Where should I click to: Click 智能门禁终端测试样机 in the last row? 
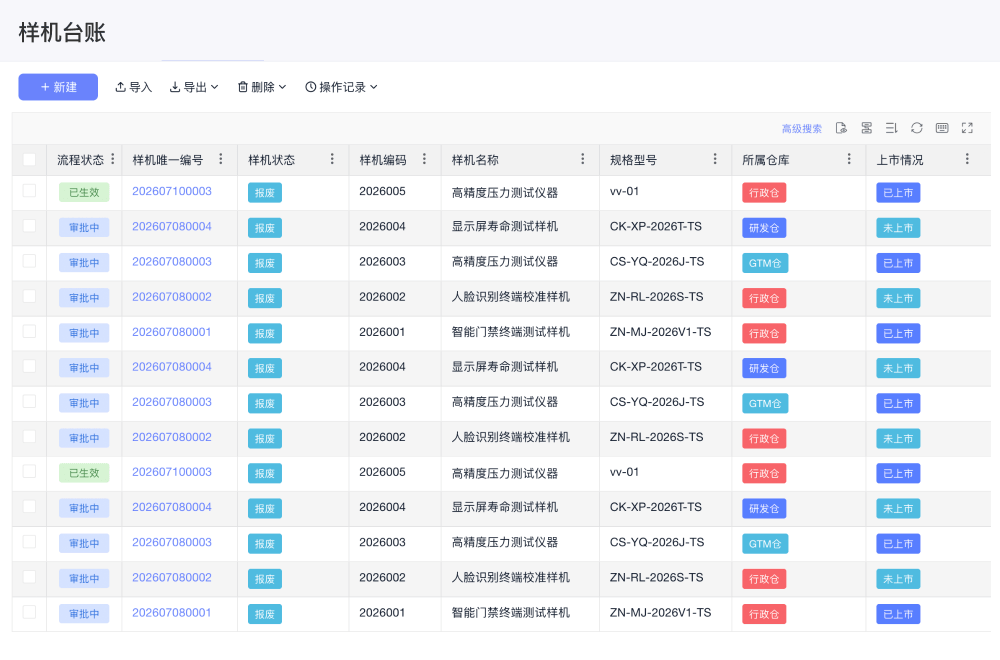(511, 613)
